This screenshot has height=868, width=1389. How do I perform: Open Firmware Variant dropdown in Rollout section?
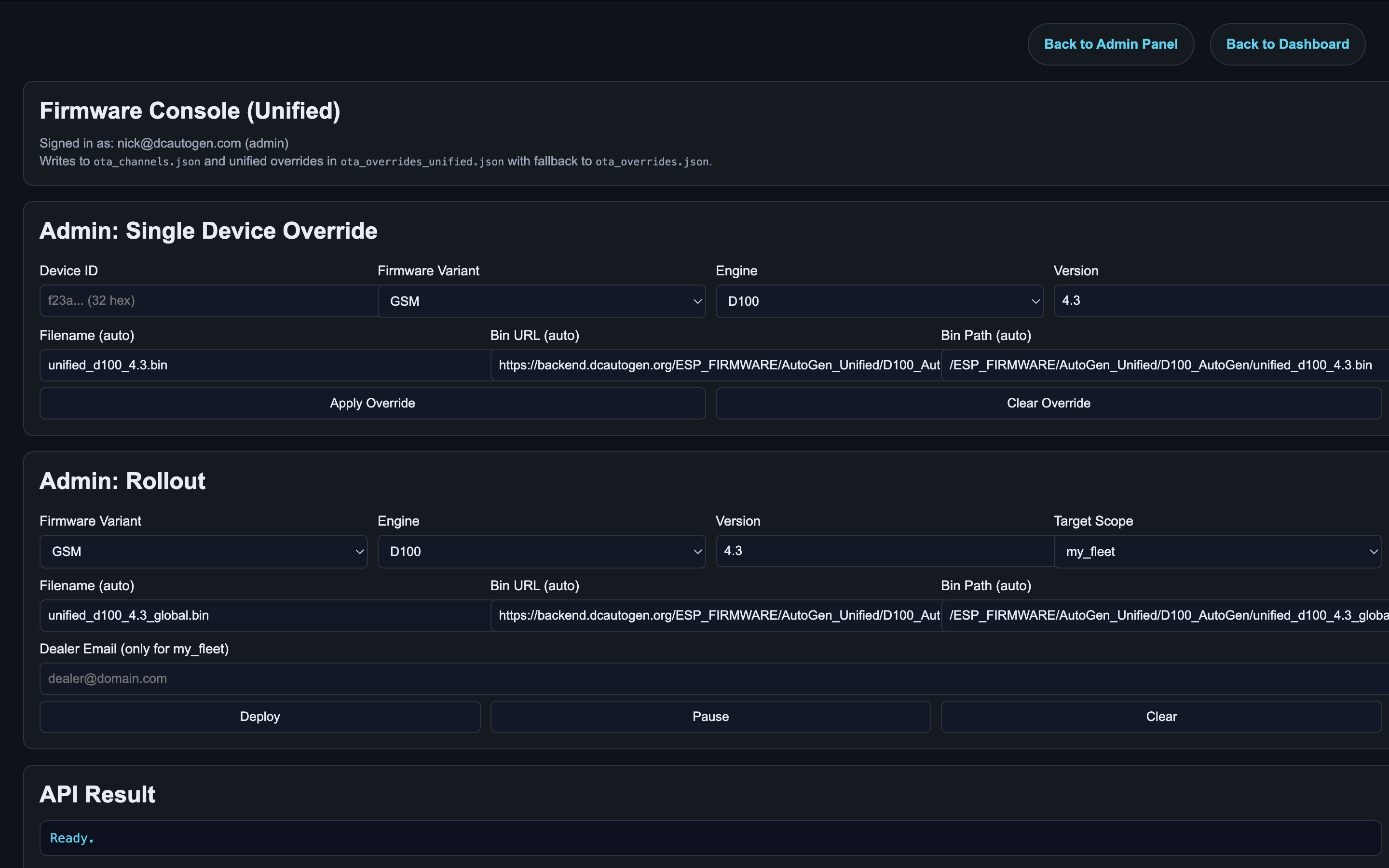[x=203, y=552]
